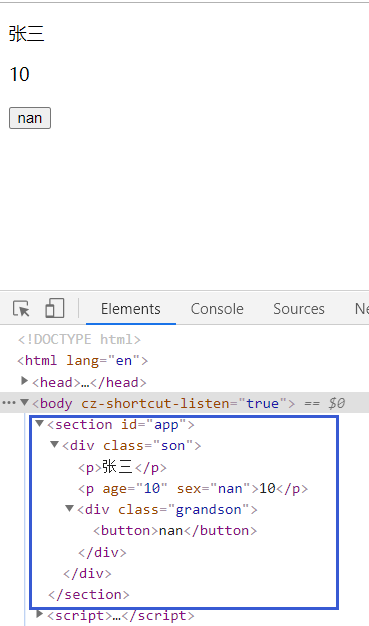Image resolution: width=369 pixels, height=626 pixels.
Task: Expand the script element node
Action: click(40, 614)
